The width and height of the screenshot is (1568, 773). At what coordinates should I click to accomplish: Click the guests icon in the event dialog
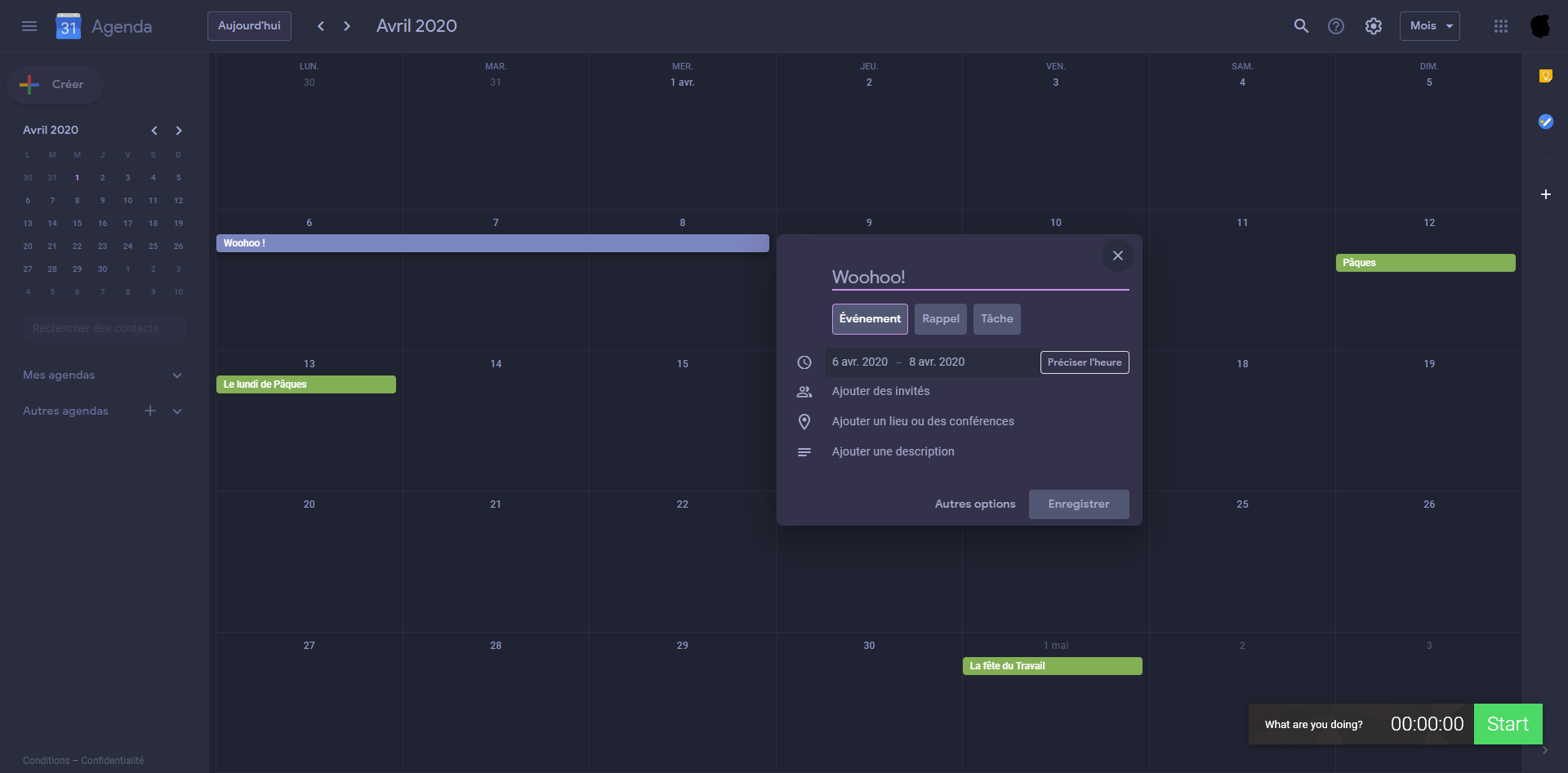[804, 392]
